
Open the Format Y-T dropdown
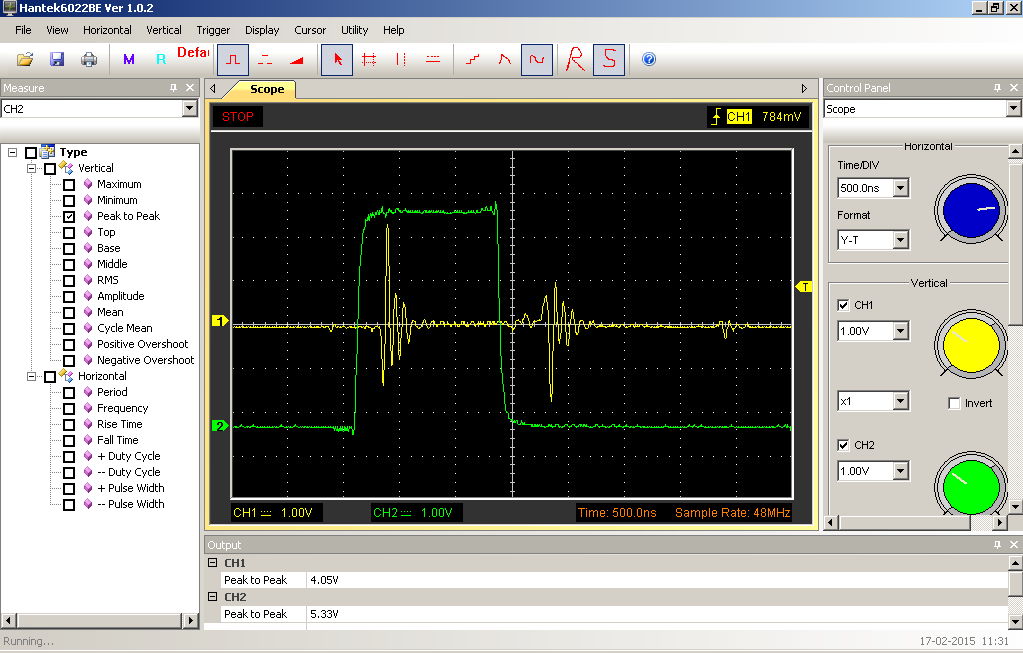click(900, 240)
